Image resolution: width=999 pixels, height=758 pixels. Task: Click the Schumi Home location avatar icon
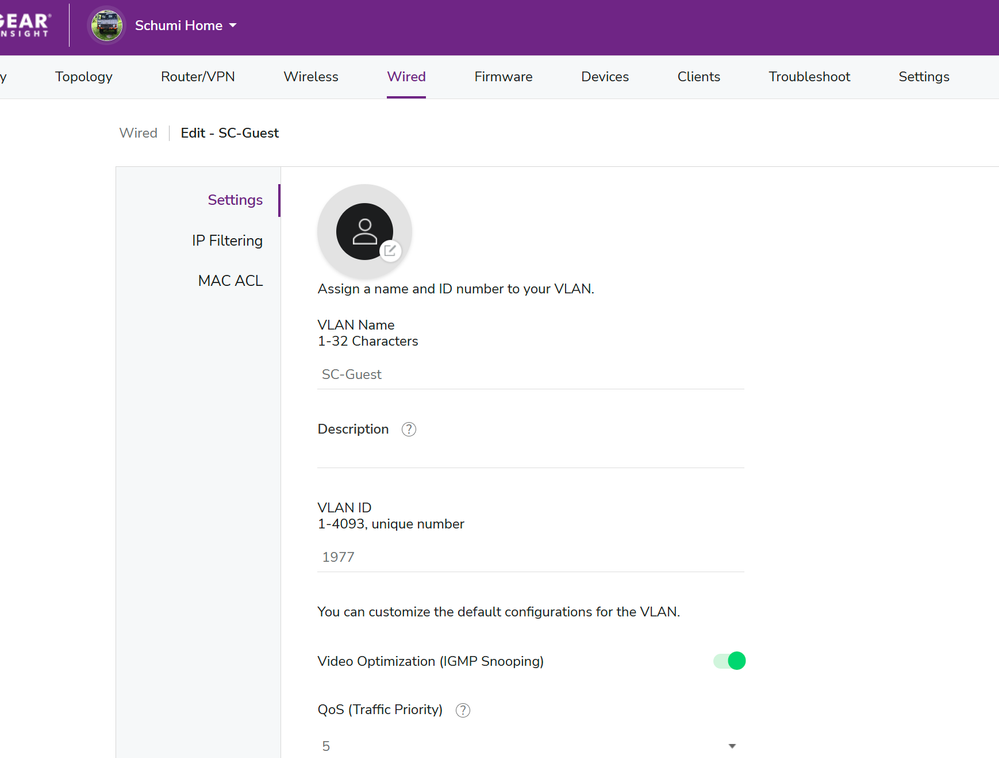pyautogui.click(x=107, y=26)
